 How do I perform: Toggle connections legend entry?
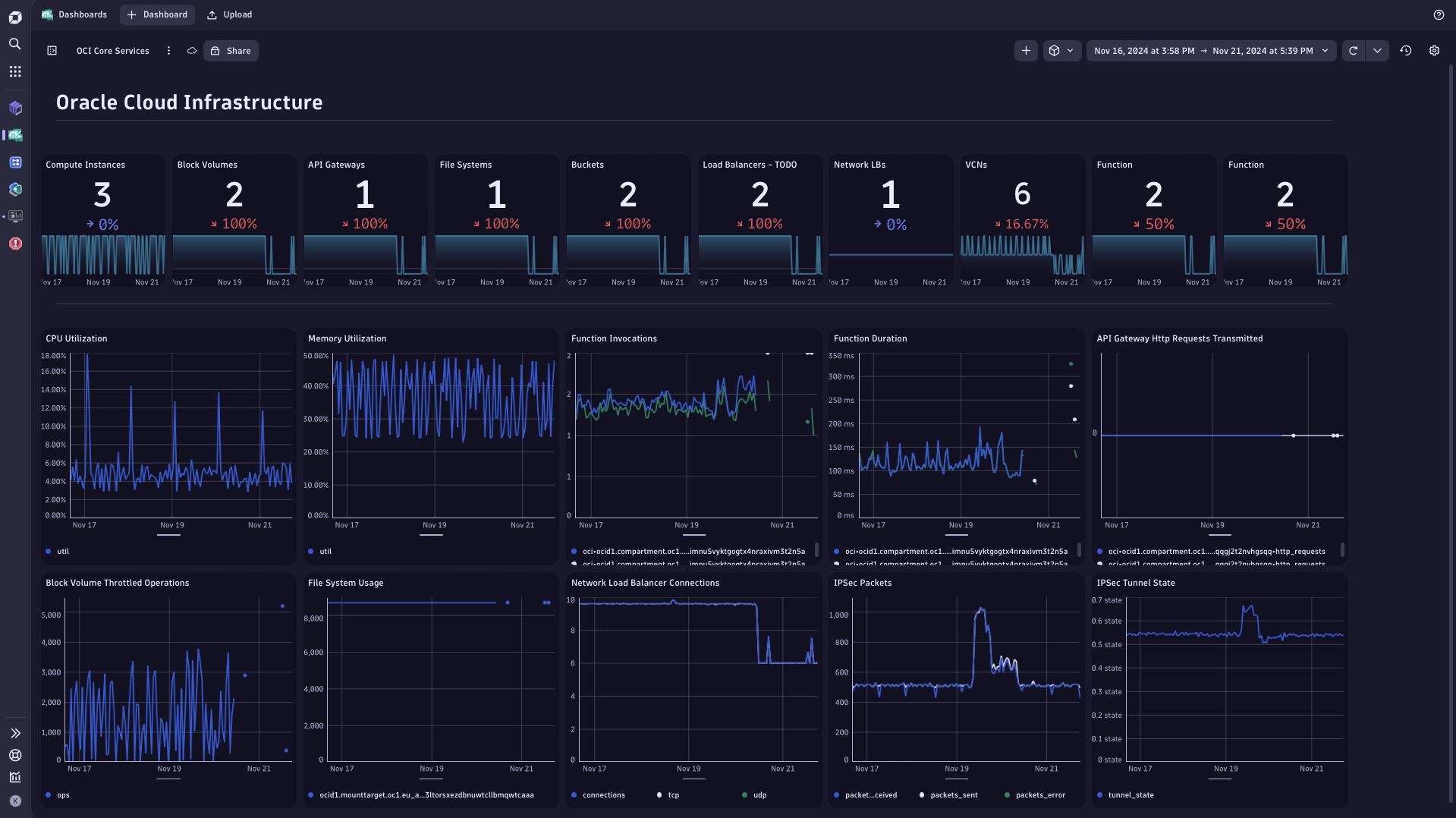point(599,795)
